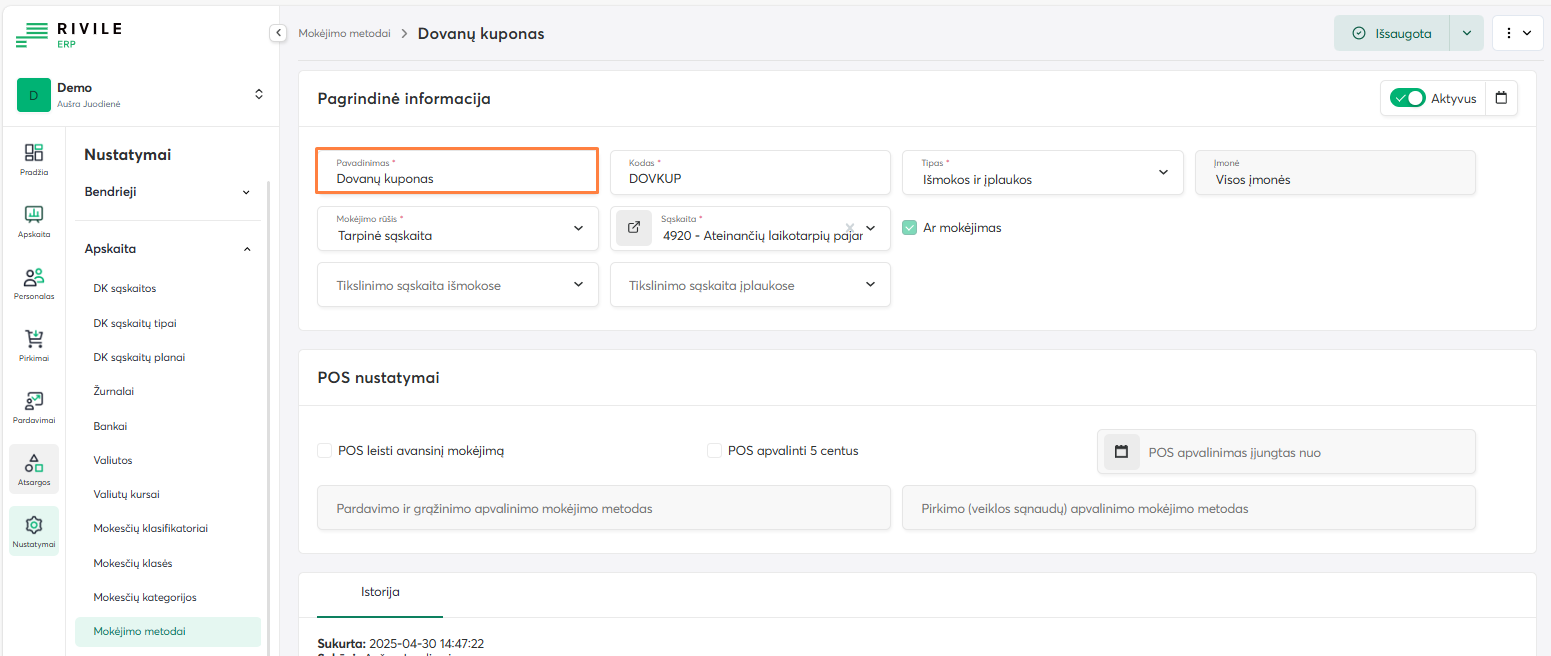
Task: Open the Pradžia home icon in sidebar
Action: click(34, 158)
